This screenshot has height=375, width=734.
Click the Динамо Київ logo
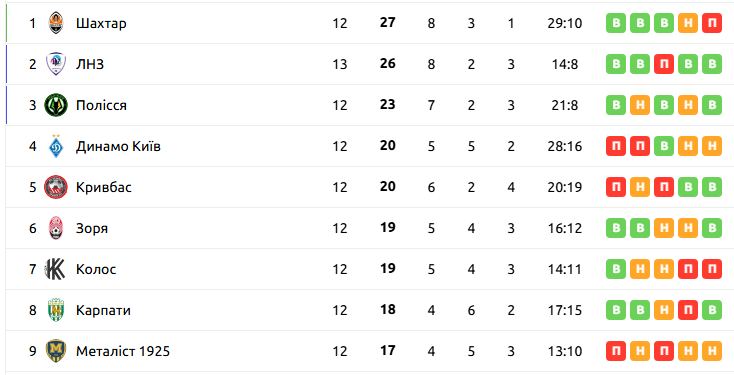[56, 146]
